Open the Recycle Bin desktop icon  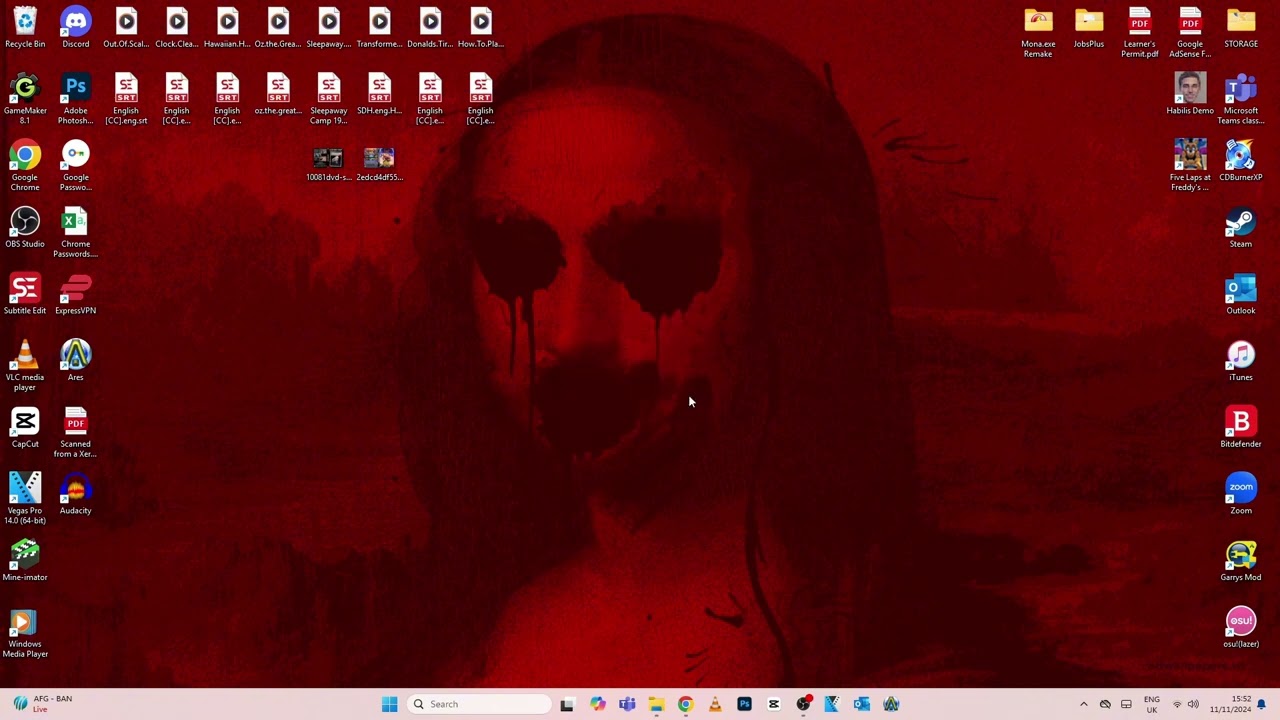pos(25,28)
